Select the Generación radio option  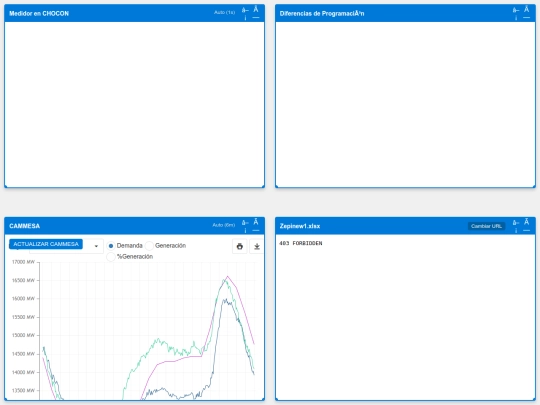pyautogui.click(x=149, y=246)
